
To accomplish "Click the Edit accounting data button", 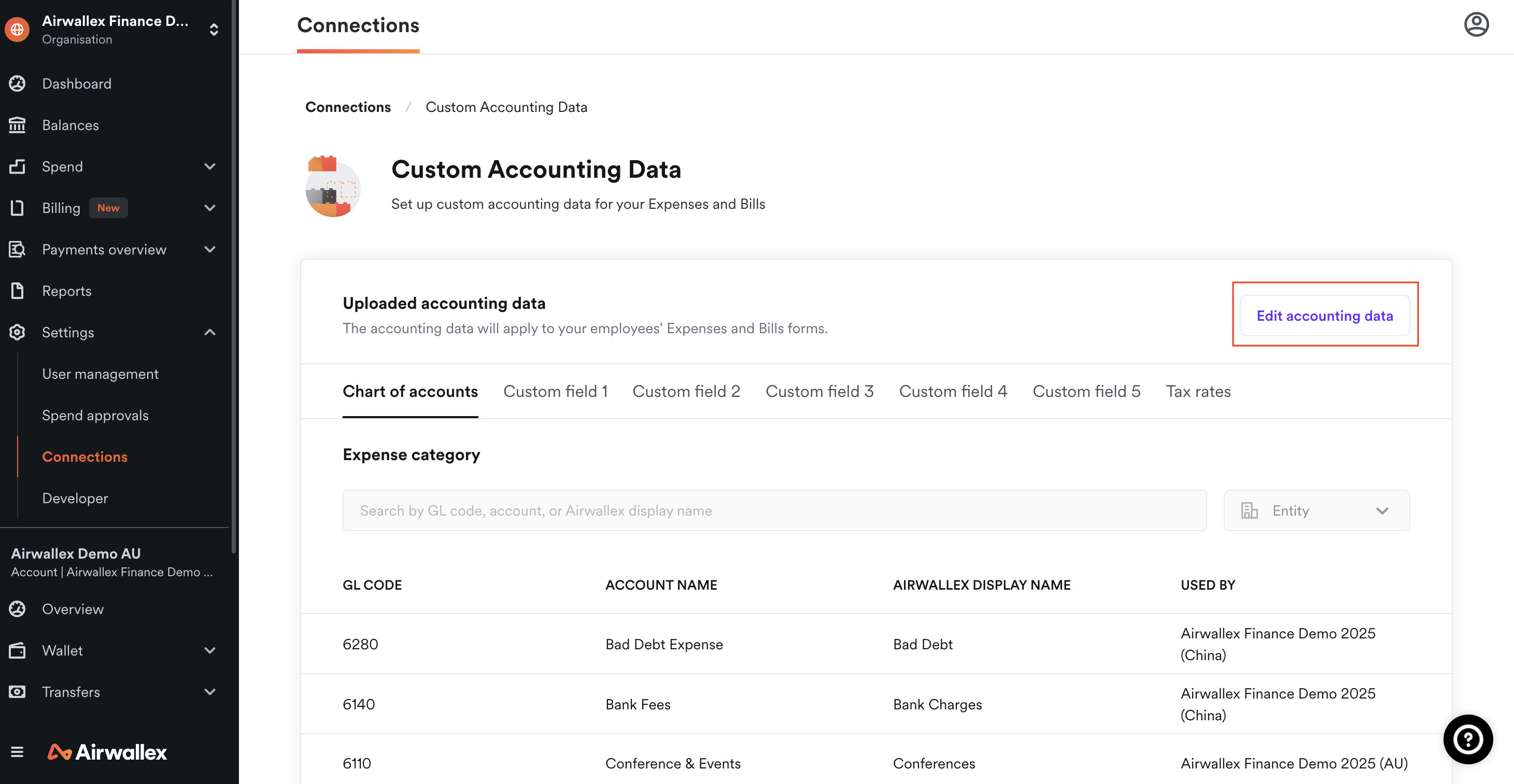I will pyautogui.click(x=1324, y=316).
